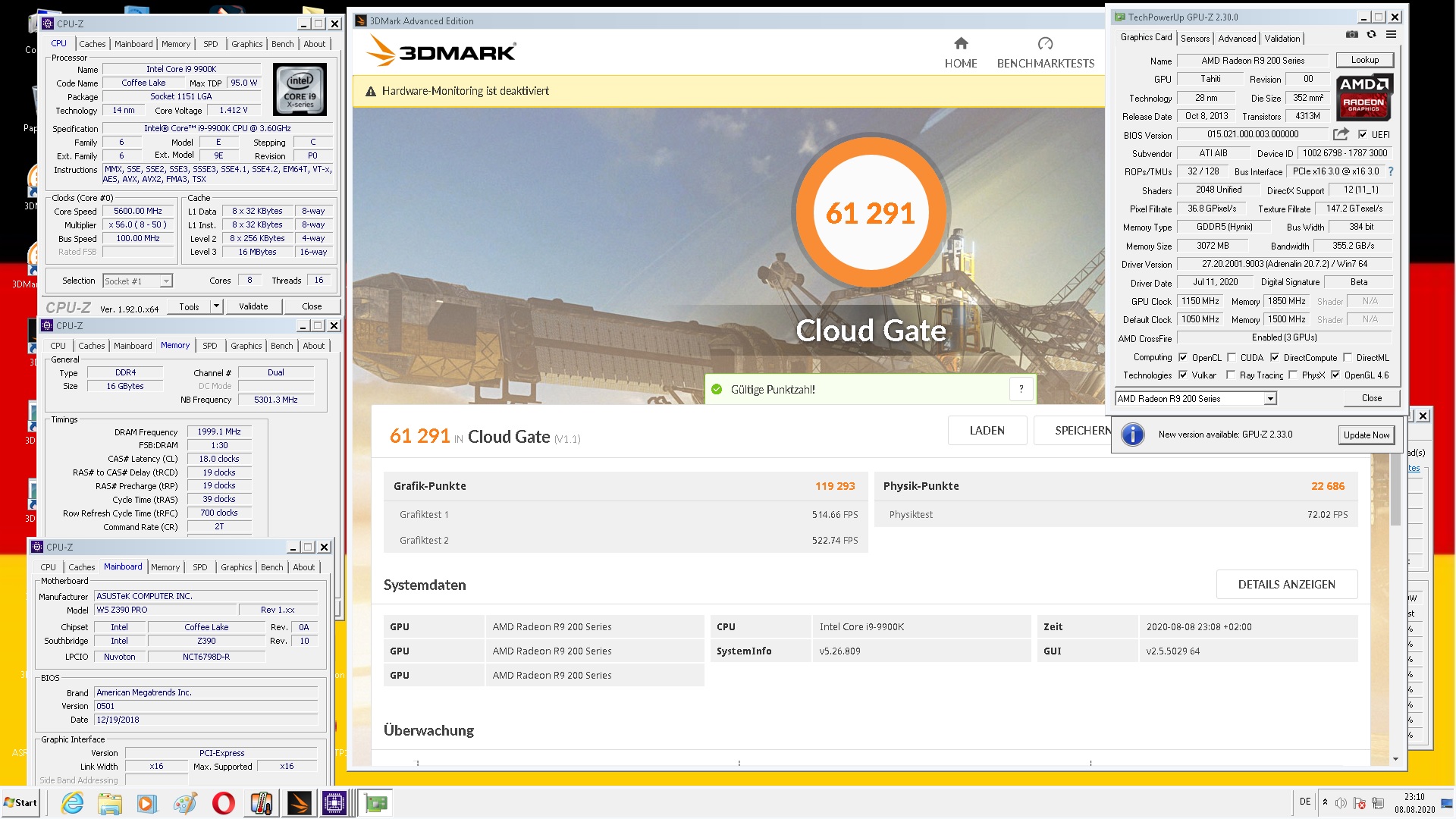Open Opera browser from the taskbar

pyautogui.click(x=223, y=803)
